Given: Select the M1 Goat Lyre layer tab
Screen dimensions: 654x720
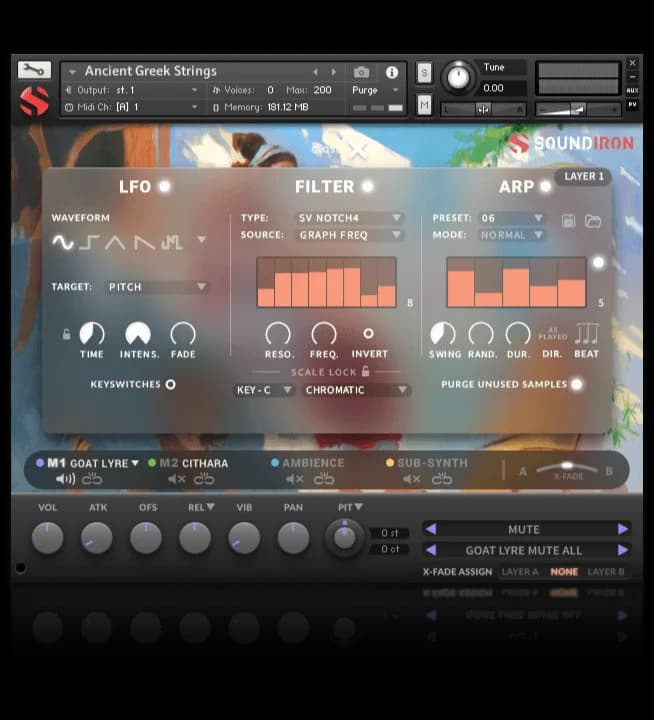Looking at the screenshot, I should point(88,463).
